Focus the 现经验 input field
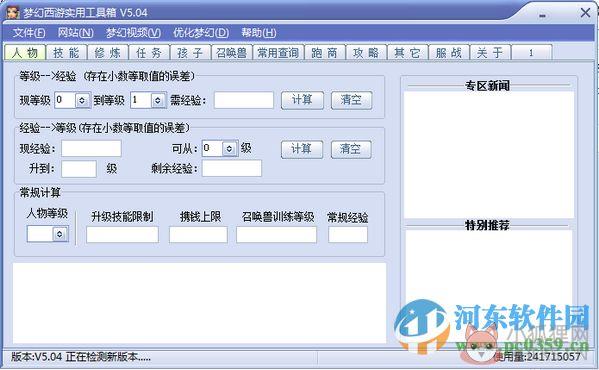Image resolution: width=599 pixels, height=370 pixels. tap(91, 149)
